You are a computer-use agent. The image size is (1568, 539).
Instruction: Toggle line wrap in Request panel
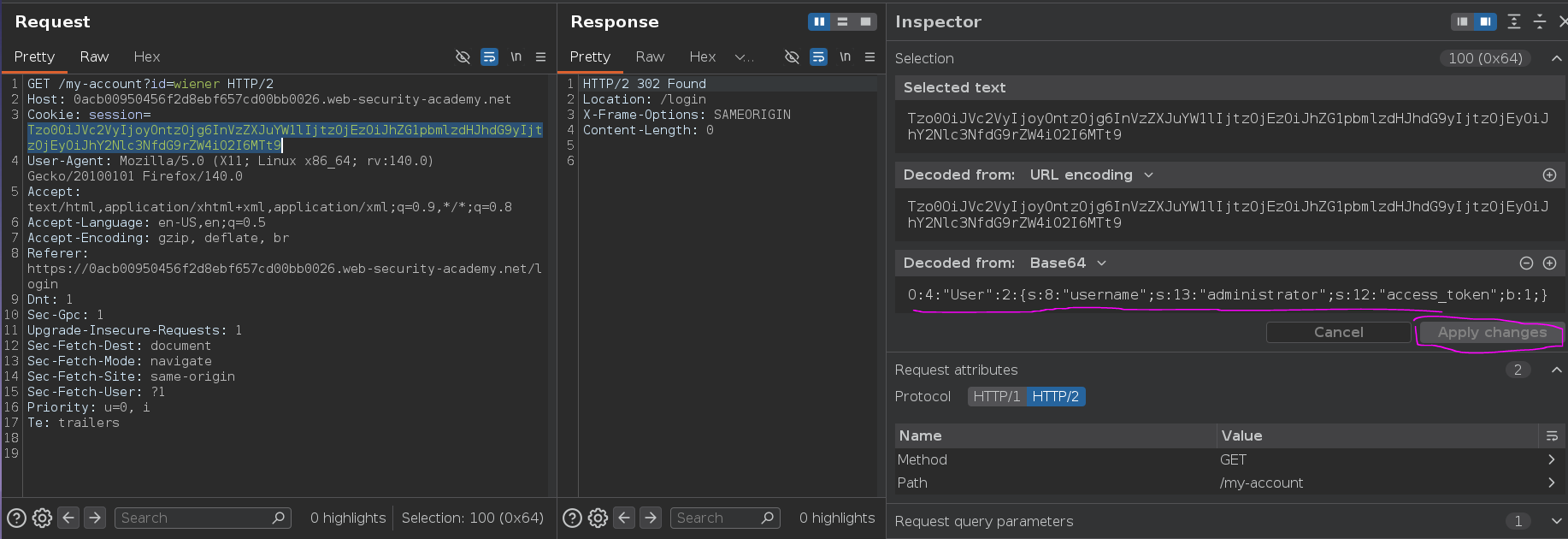(489, 56)
